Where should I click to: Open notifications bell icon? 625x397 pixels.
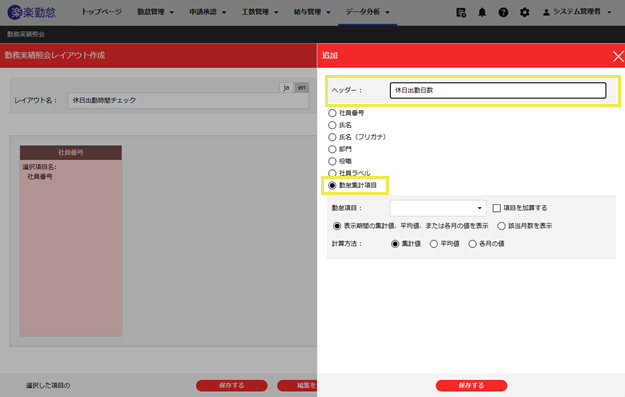point(482,13)
